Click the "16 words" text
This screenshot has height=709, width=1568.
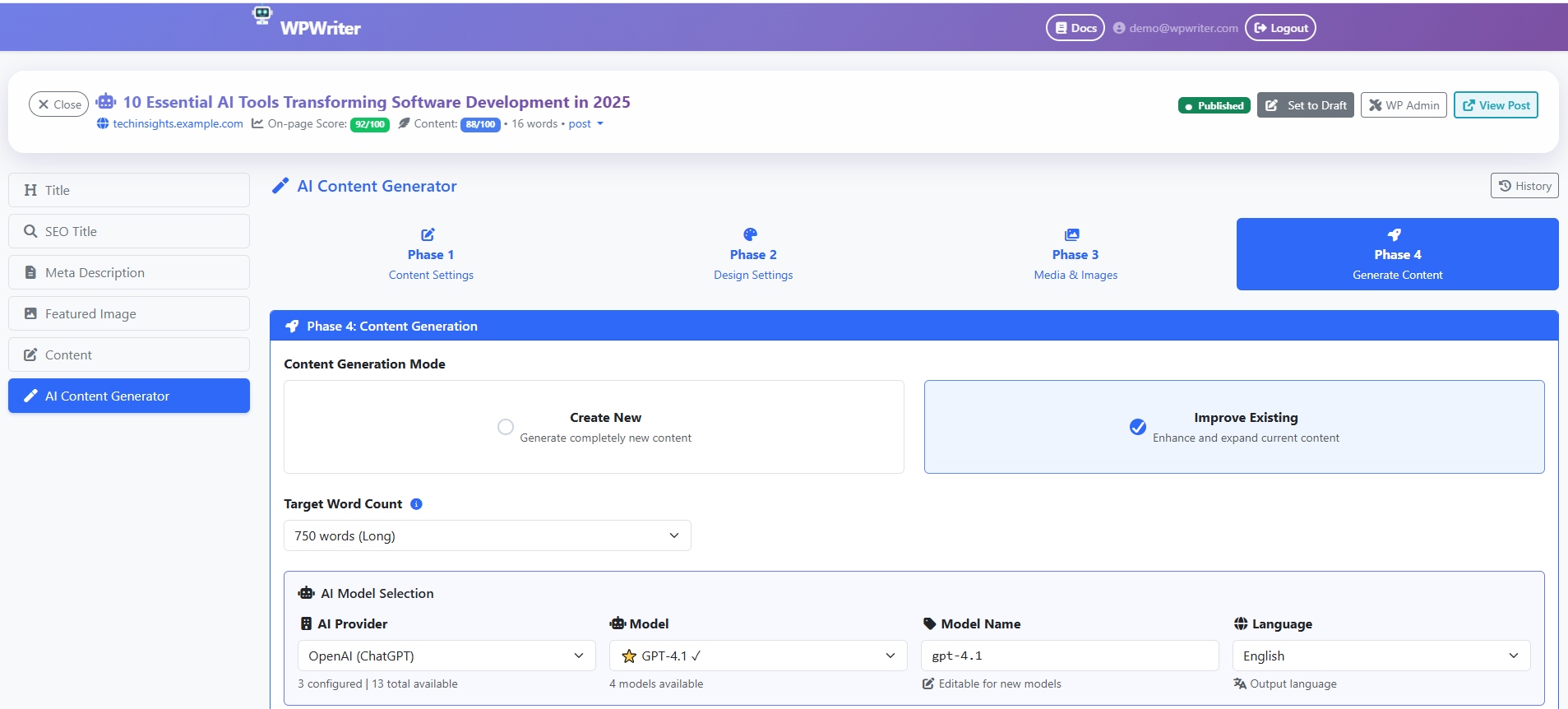pyautogui.click(x=534, y=123)
